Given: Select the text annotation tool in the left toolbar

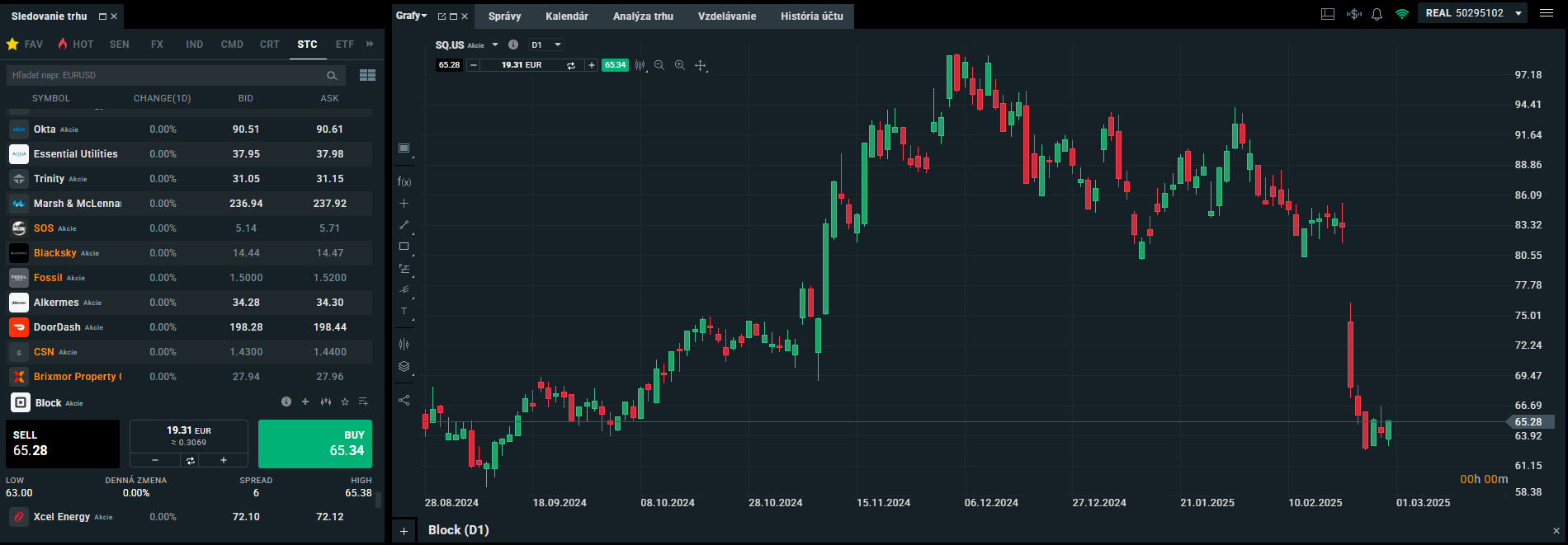Looking at the screenshot, I should [404, 312].
